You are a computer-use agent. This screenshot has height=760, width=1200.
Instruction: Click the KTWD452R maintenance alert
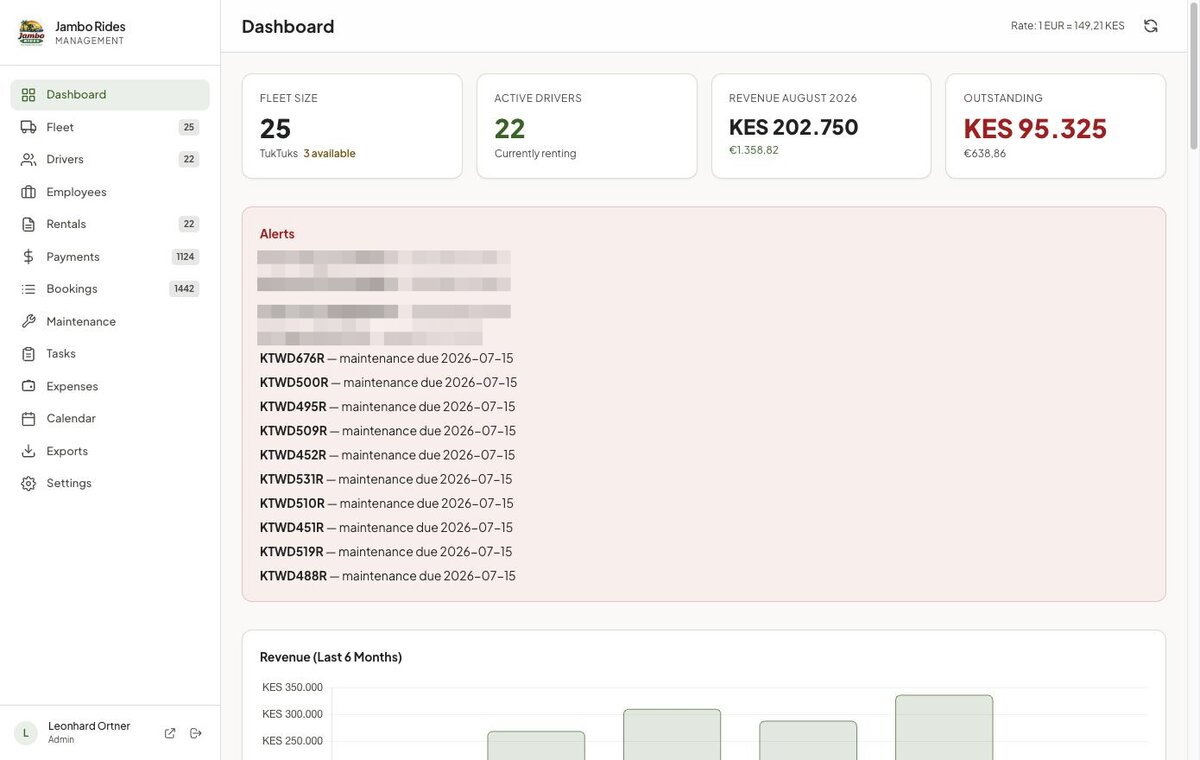(388, 455)
